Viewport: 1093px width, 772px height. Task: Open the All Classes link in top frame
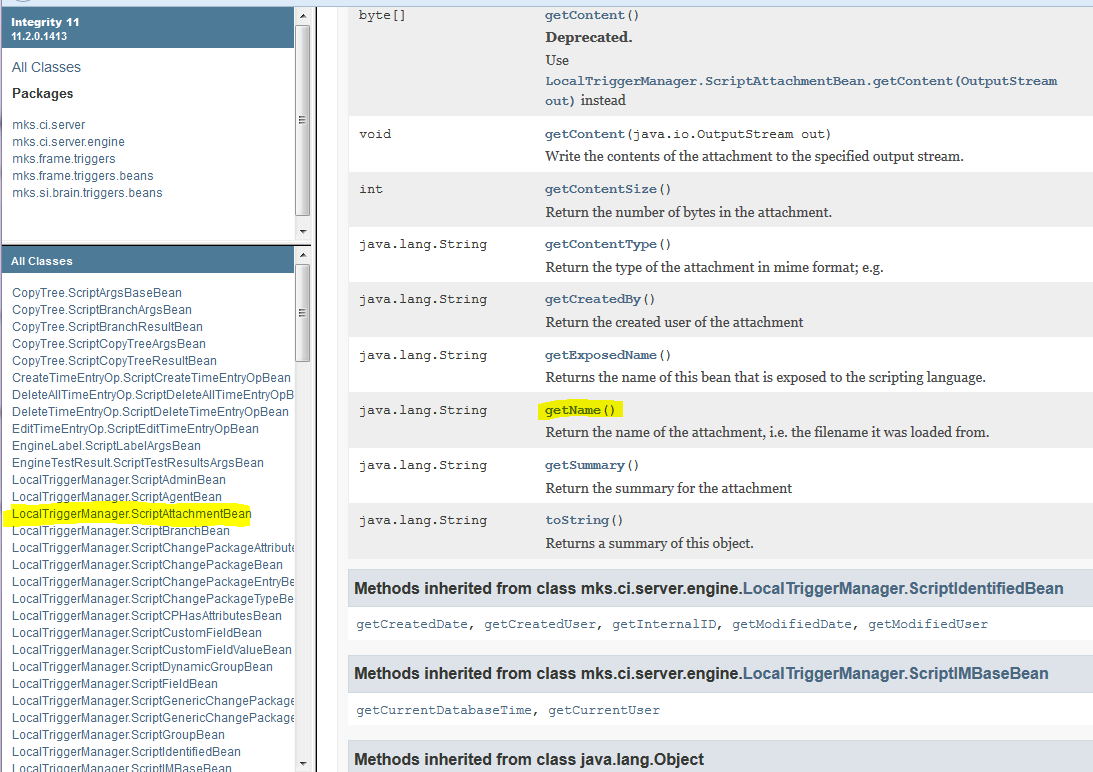(46, 67)
